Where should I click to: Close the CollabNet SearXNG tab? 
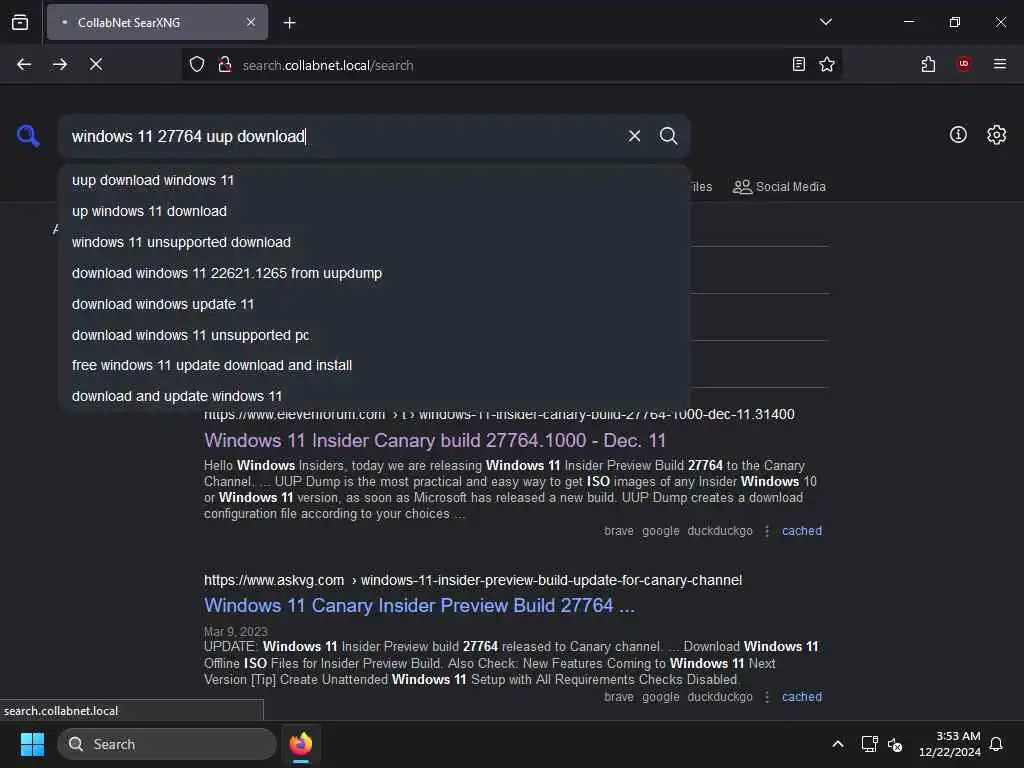tap(251, 22)
